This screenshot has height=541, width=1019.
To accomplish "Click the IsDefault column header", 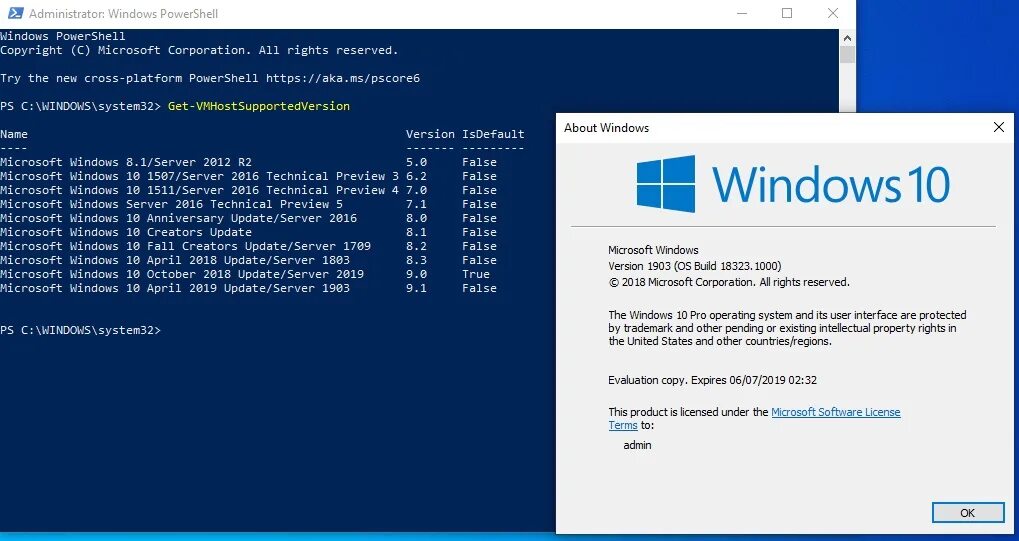I will click(x=493, y=134).
